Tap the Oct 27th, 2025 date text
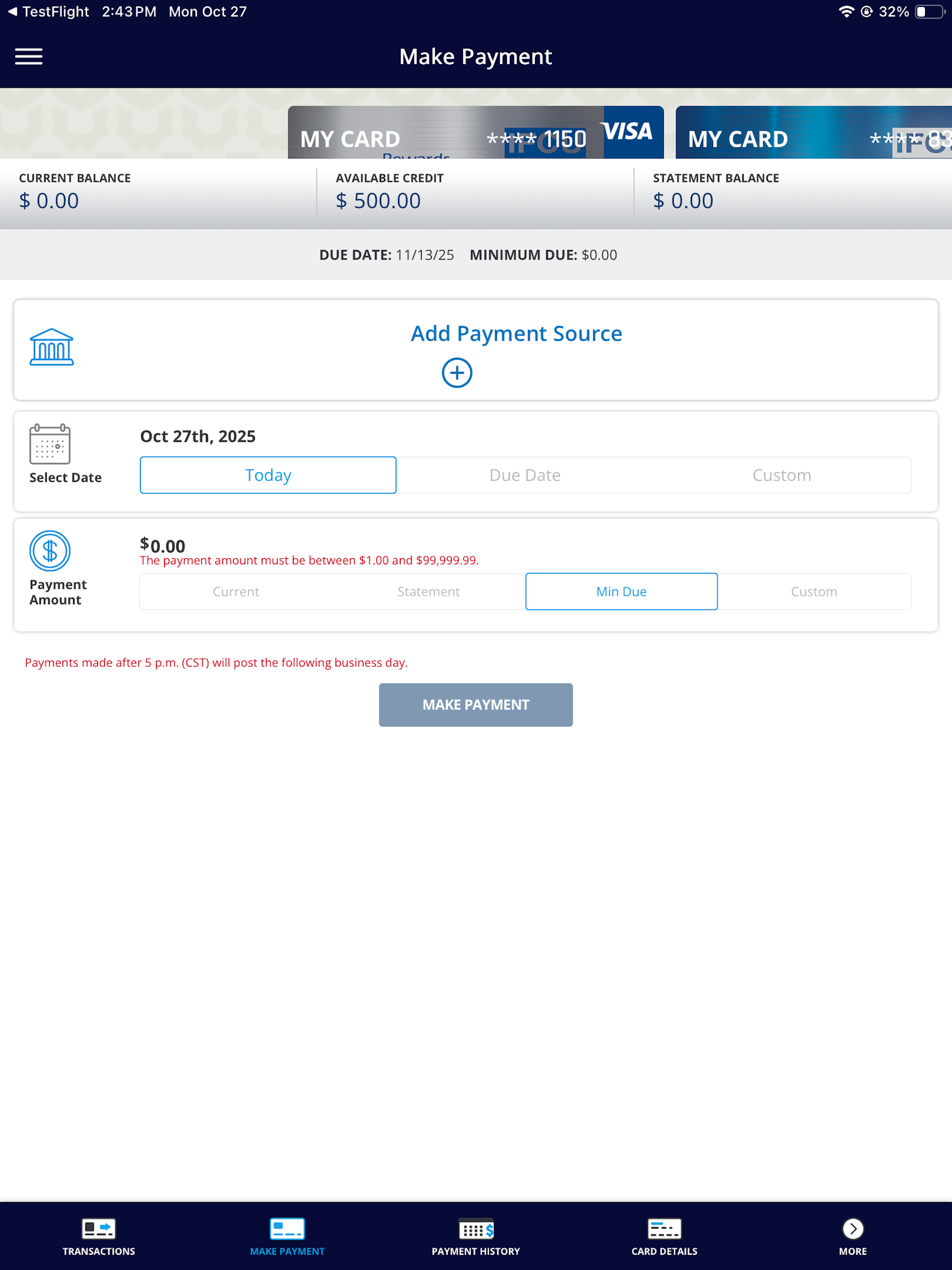 tap(198, 437)
